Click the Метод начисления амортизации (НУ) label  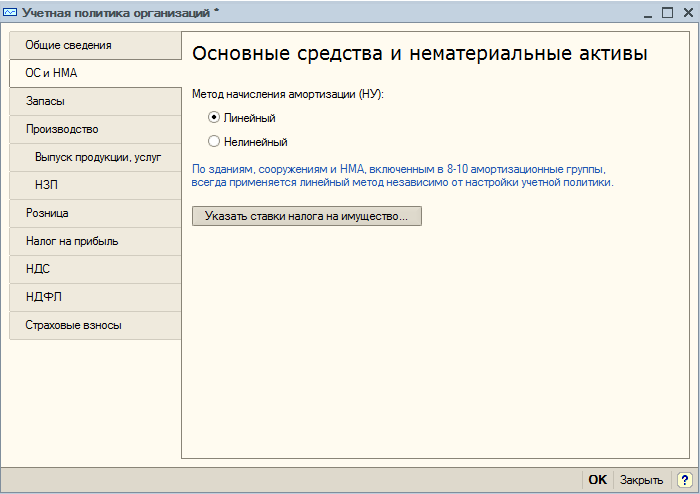pos(288,94)
